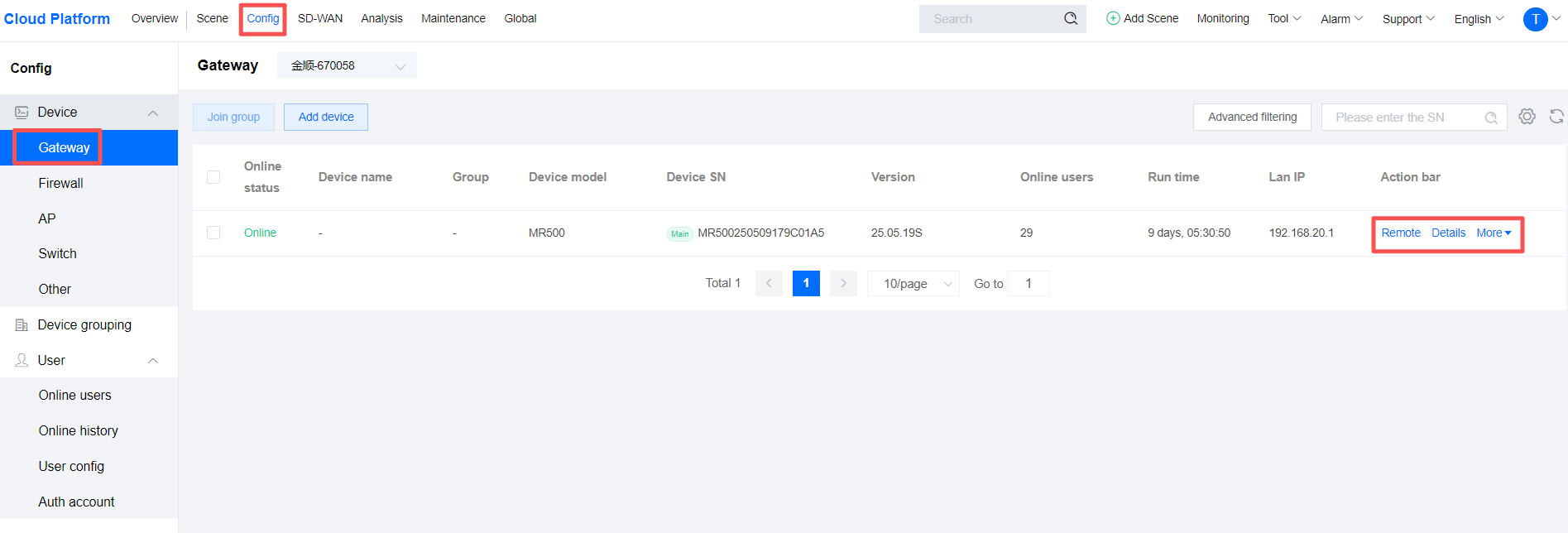Open the user avatar T menu

click(x=1535, y=19)
